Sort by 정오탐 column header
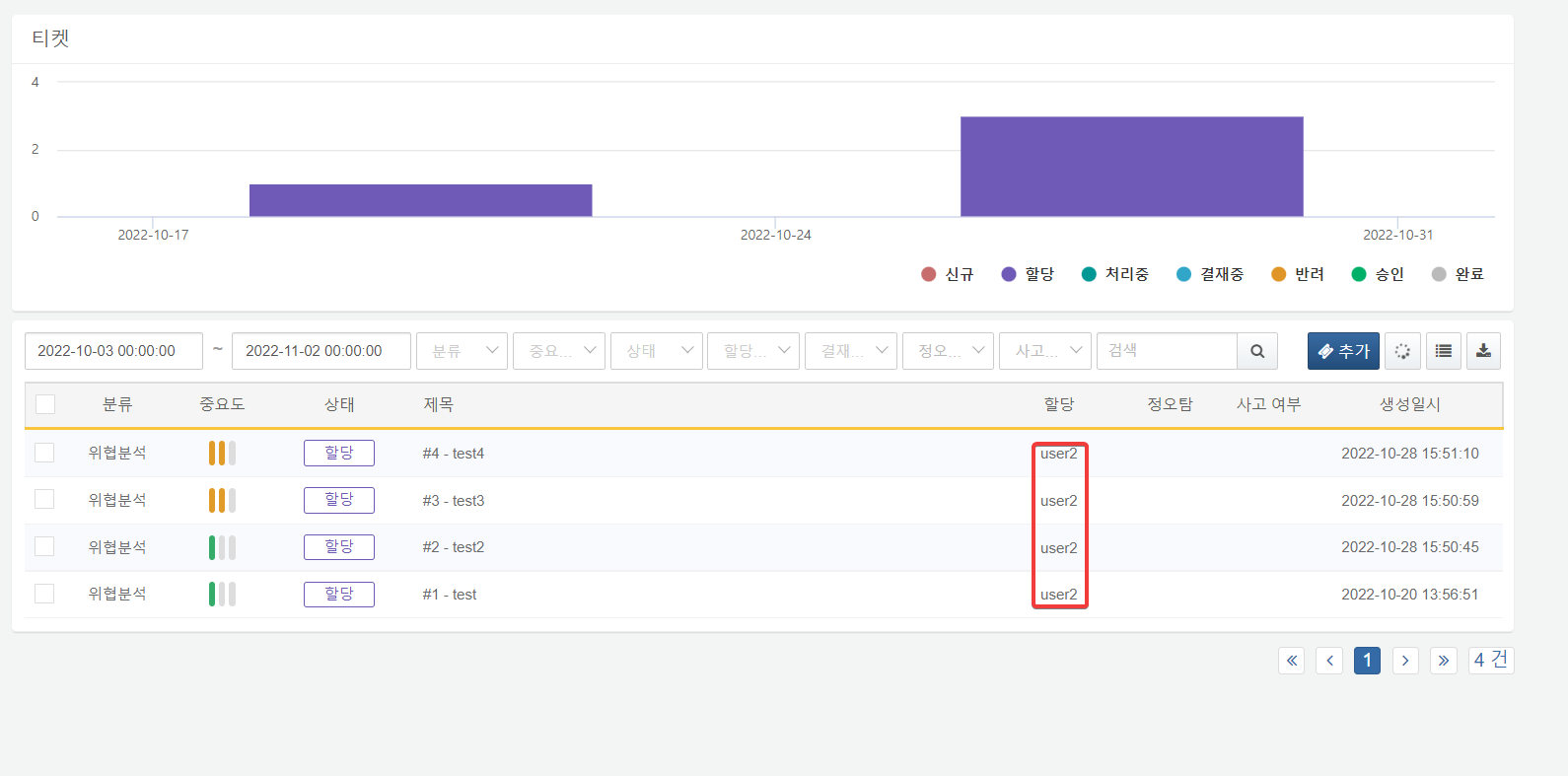The image size is (1568, 776). pyautogui.click(x=1170, y=404)
